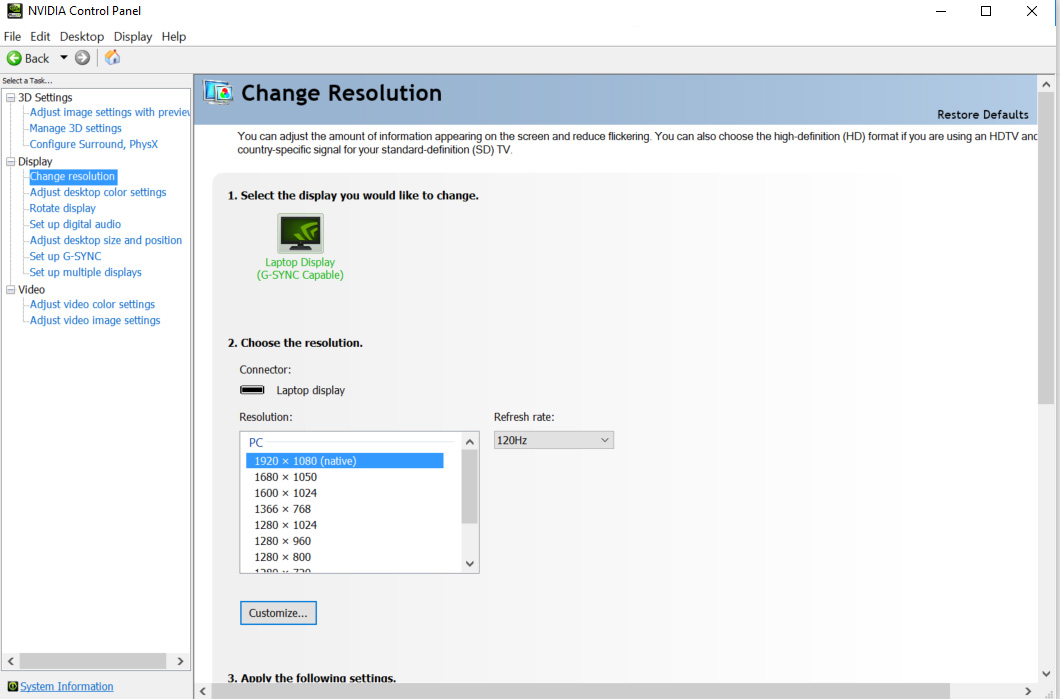Viewport: 1060px width, 699px height.
Task: Click the resolution list scrollbar thumb
Action: 470,486
